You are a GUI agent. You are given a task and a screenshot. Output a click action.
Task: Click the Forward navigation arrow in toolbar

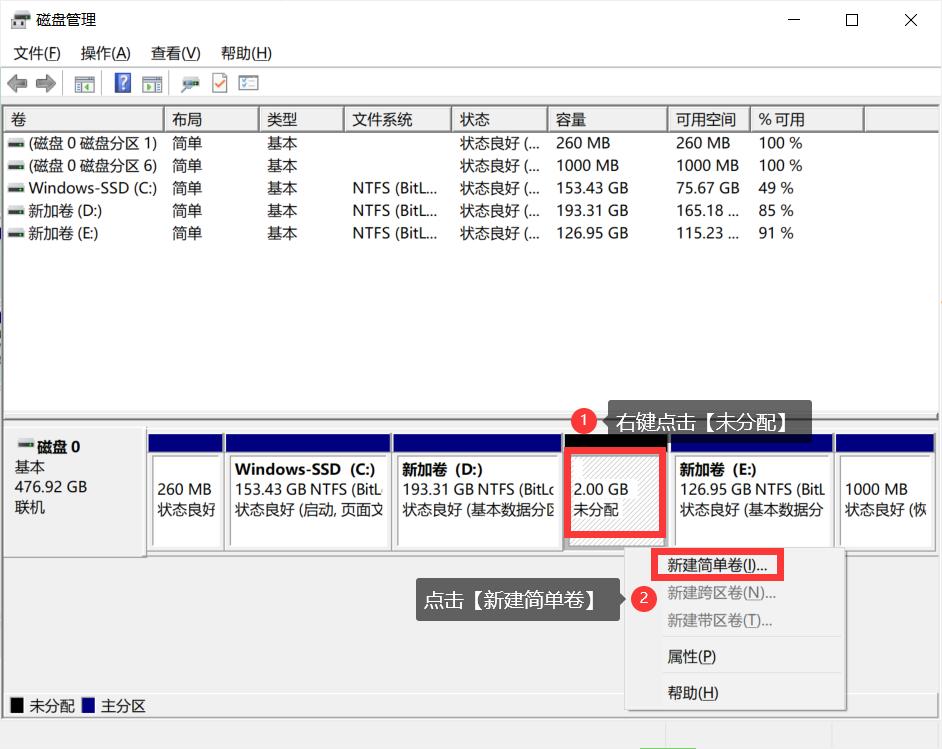(x=45, y=83)
